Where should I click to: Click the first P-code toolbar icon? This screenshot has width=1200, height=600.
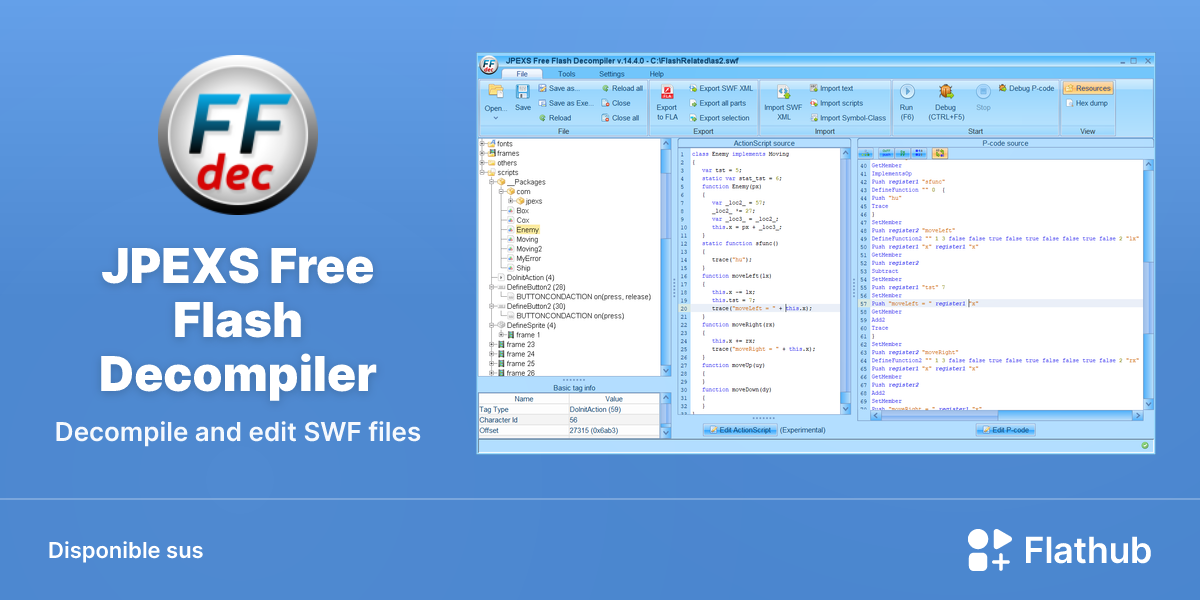tap(866, 153)
